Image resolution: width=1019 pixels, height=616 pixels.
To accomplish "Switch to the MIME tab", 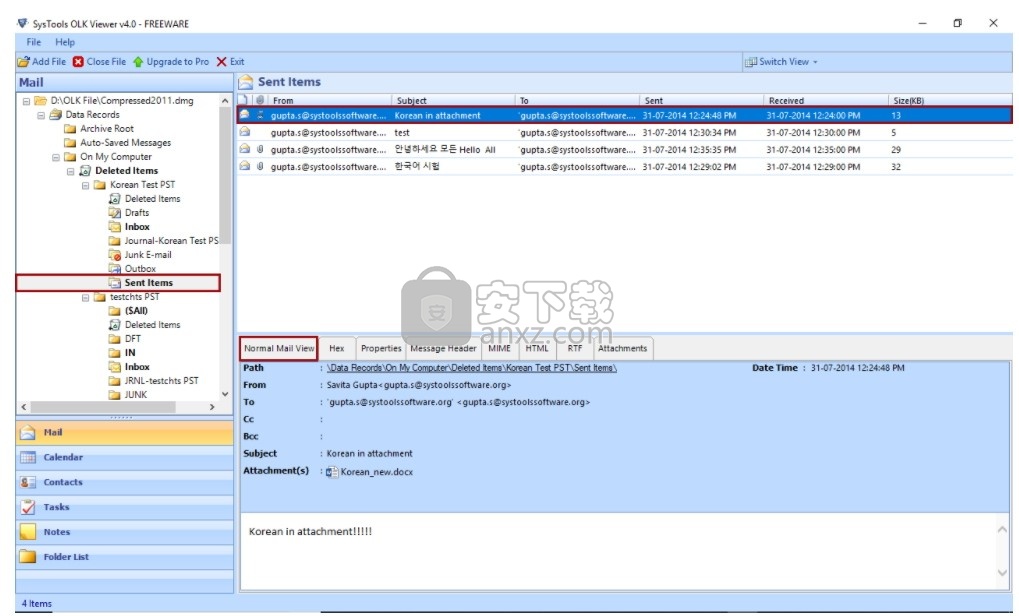I will click(499, 348).
